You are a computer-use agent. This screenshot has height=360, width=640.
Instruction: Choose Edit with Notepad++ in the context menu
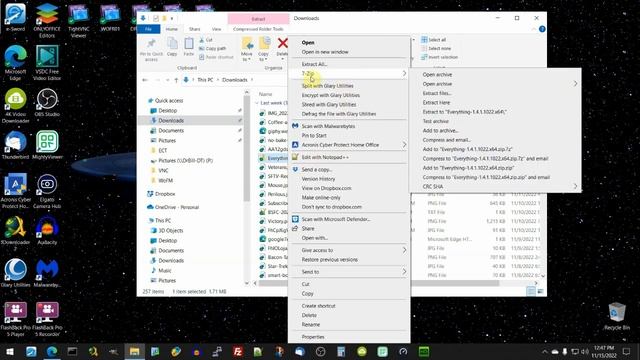(349, 157)
